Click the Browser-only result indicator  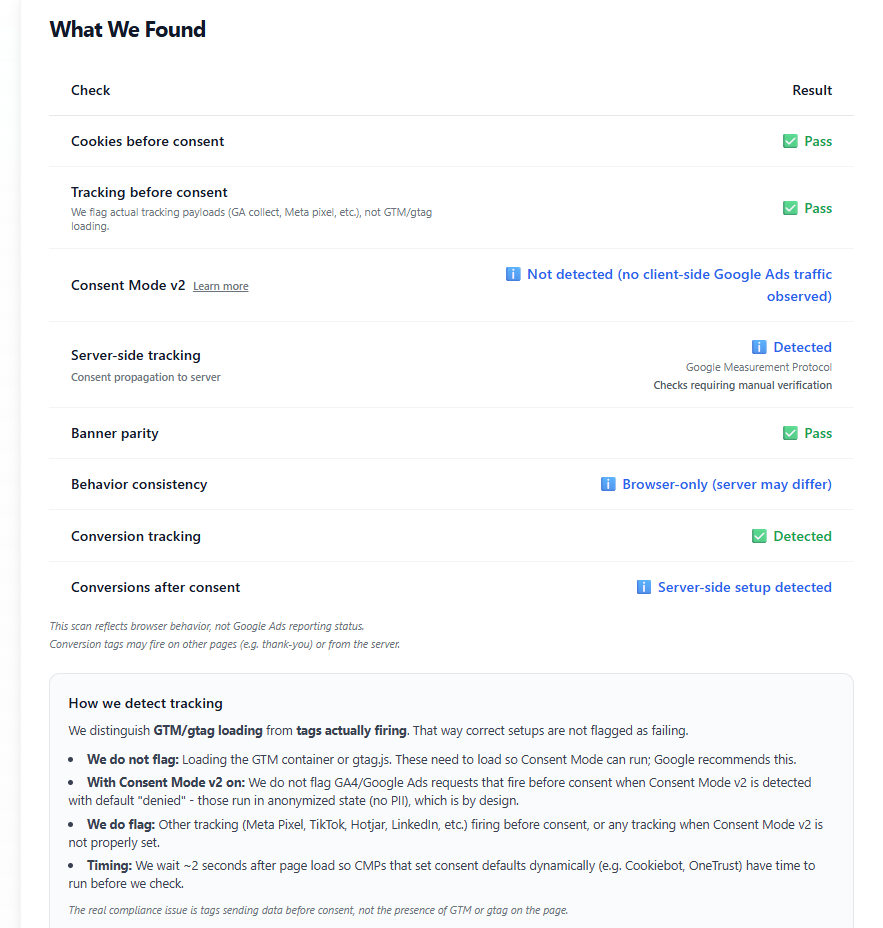click(x=726, y=484)
